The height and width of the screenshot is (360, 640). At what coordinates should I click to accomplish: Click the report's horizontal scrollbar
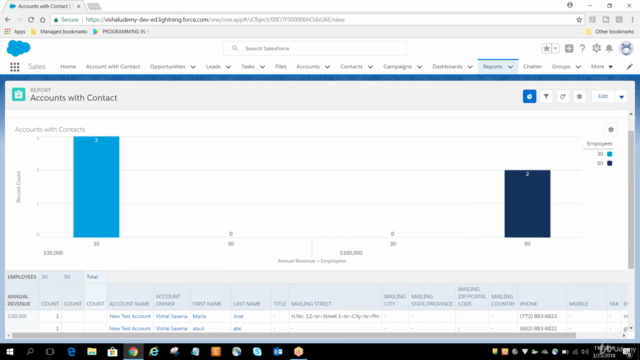[x=294, y=336]
